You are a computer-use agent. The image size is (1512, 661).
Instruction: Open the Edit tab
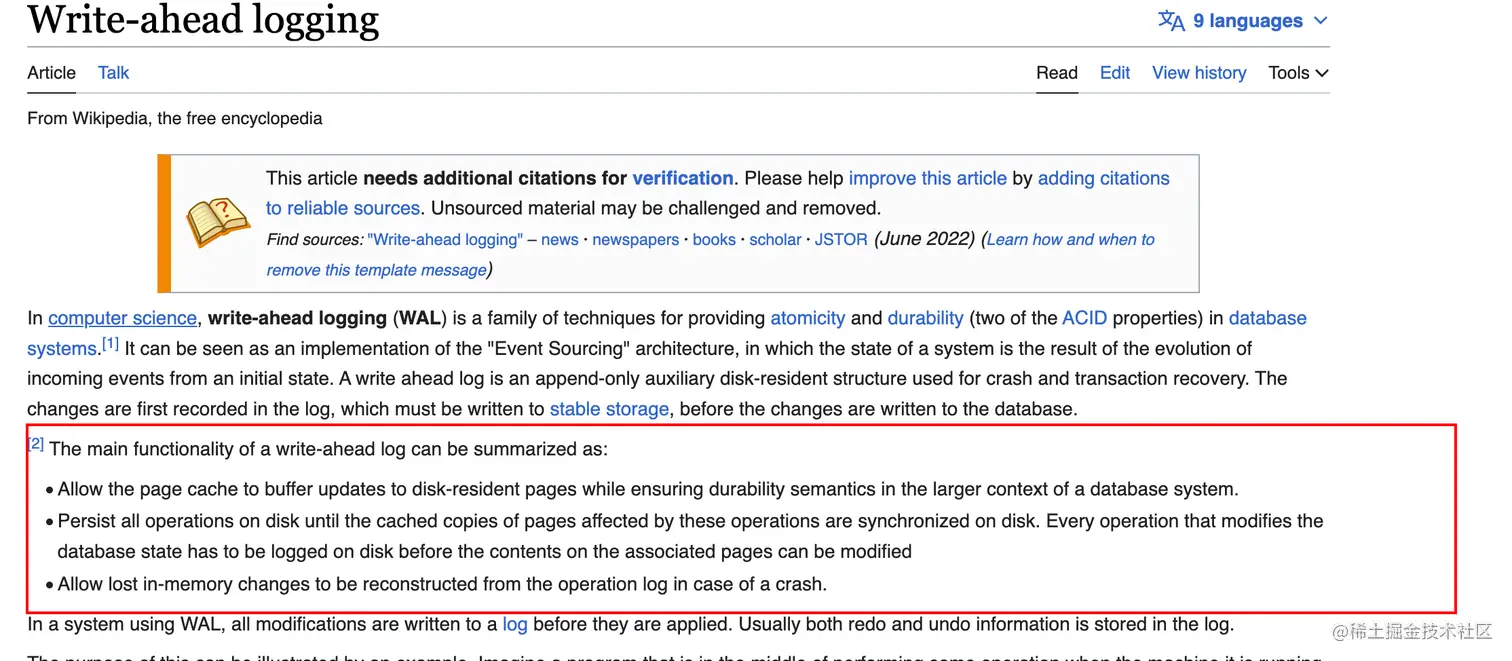(x=1115, y=73)
